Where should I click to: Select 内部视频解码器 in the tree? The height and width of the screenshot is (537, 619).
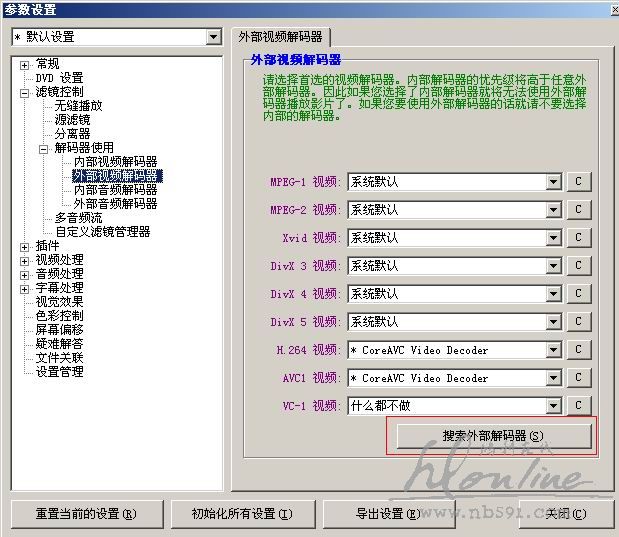click(115, 162)
